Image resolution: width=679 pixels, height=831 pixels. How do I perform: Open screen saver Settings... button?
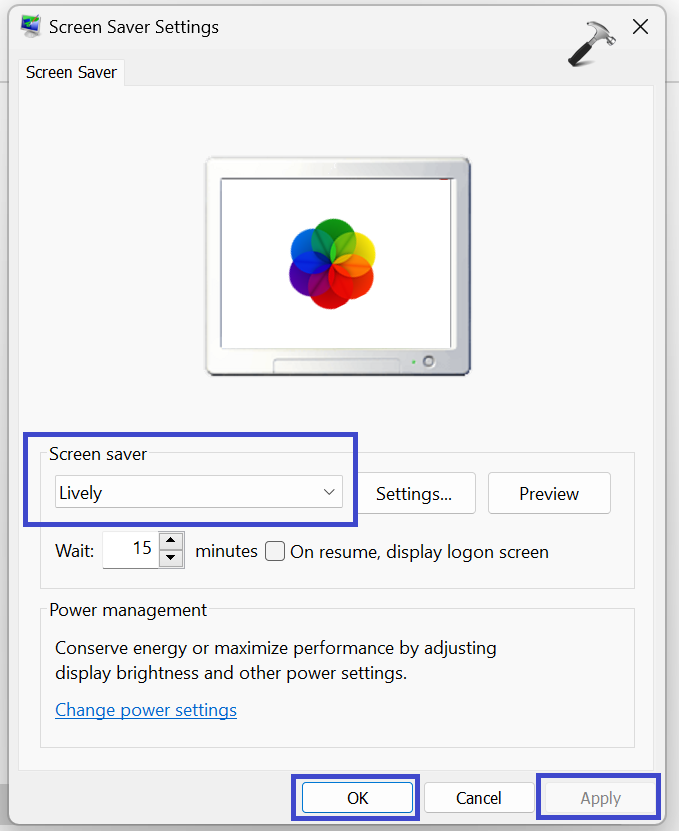pyautogui.click(x=413, y=493)
